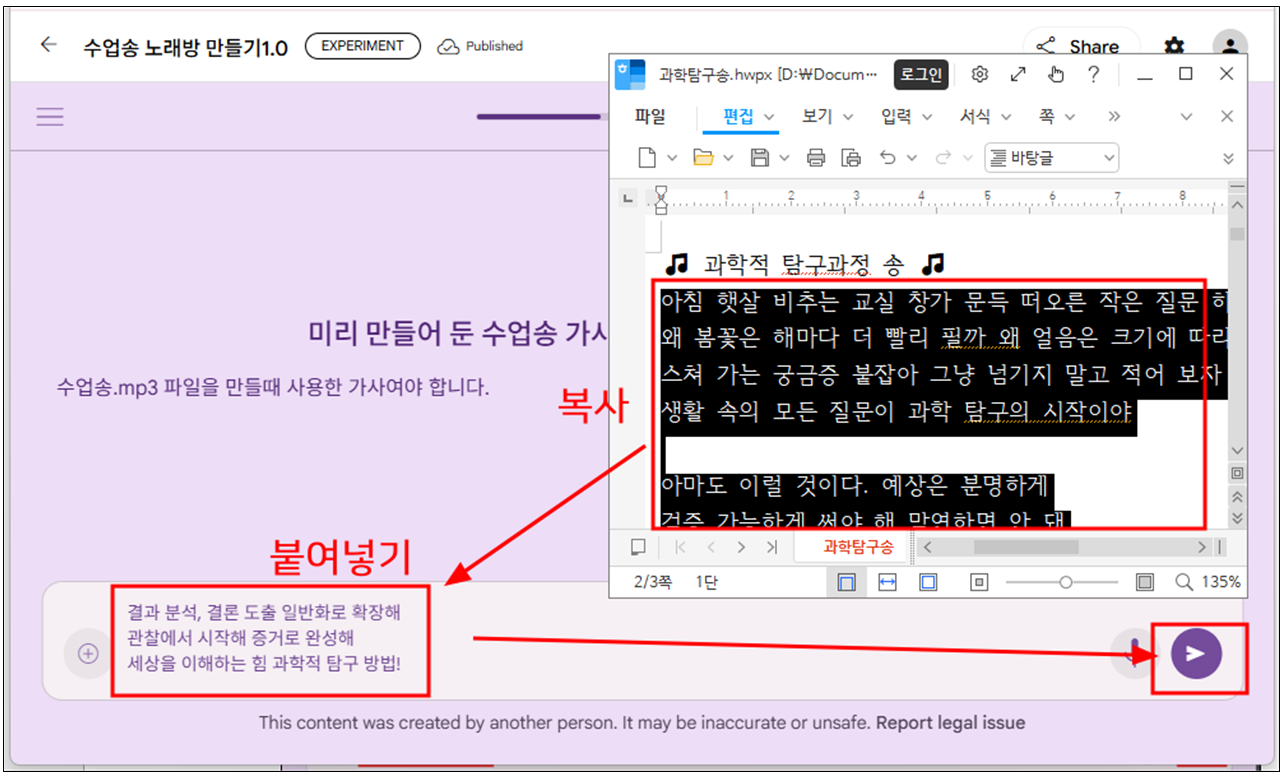The width and height of the screenshot is (1283, 777).
Task: Open the 파일 menu
Action: click(650, 117)
